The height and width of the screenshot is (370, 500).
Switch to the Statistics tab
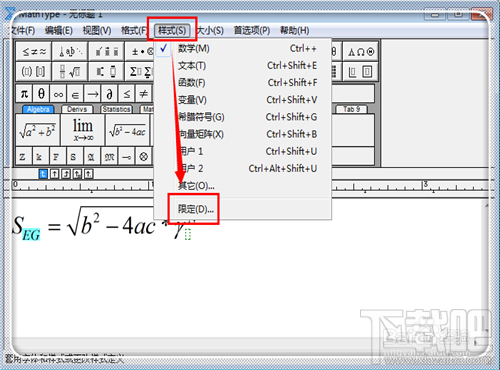[x=116, y=109]
